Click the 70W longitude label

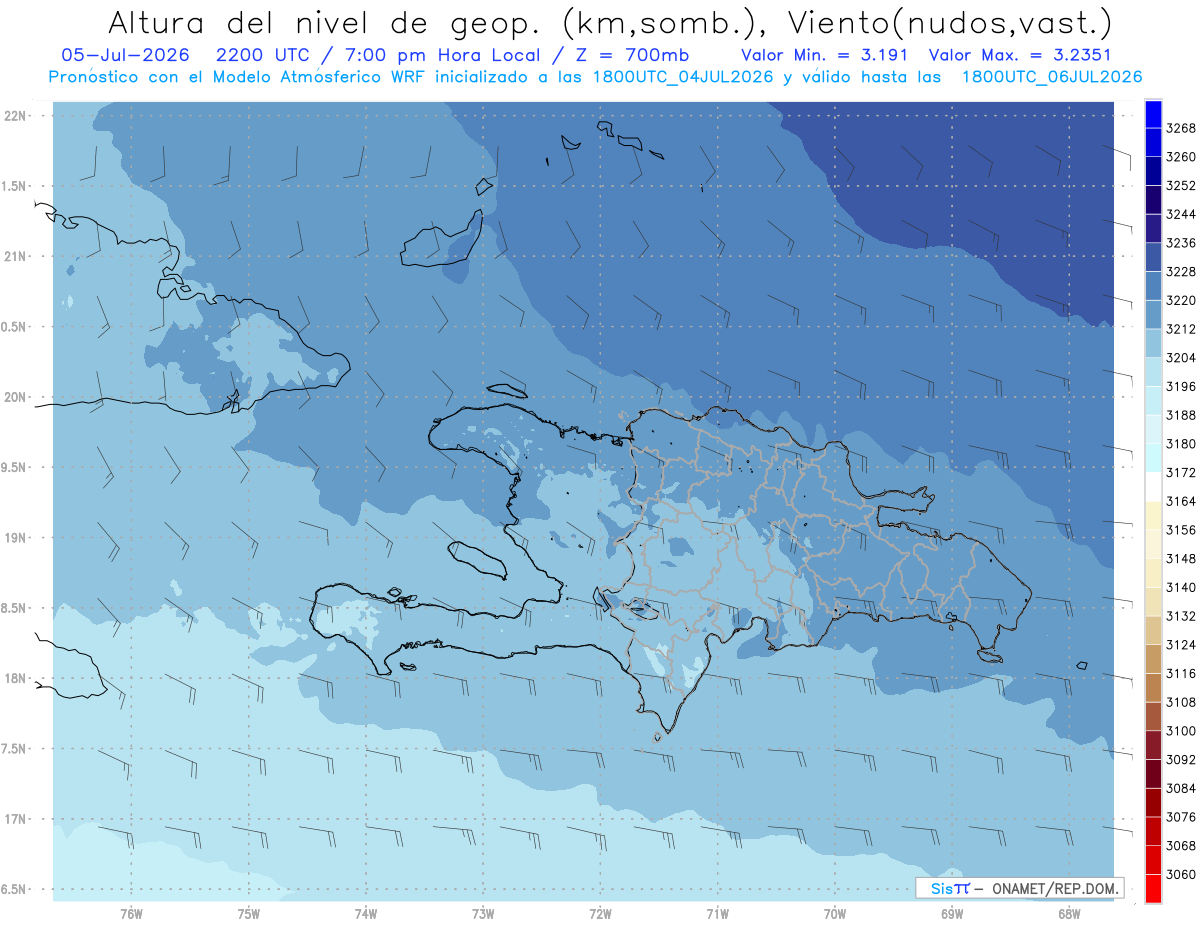click(x=835, y=913)
